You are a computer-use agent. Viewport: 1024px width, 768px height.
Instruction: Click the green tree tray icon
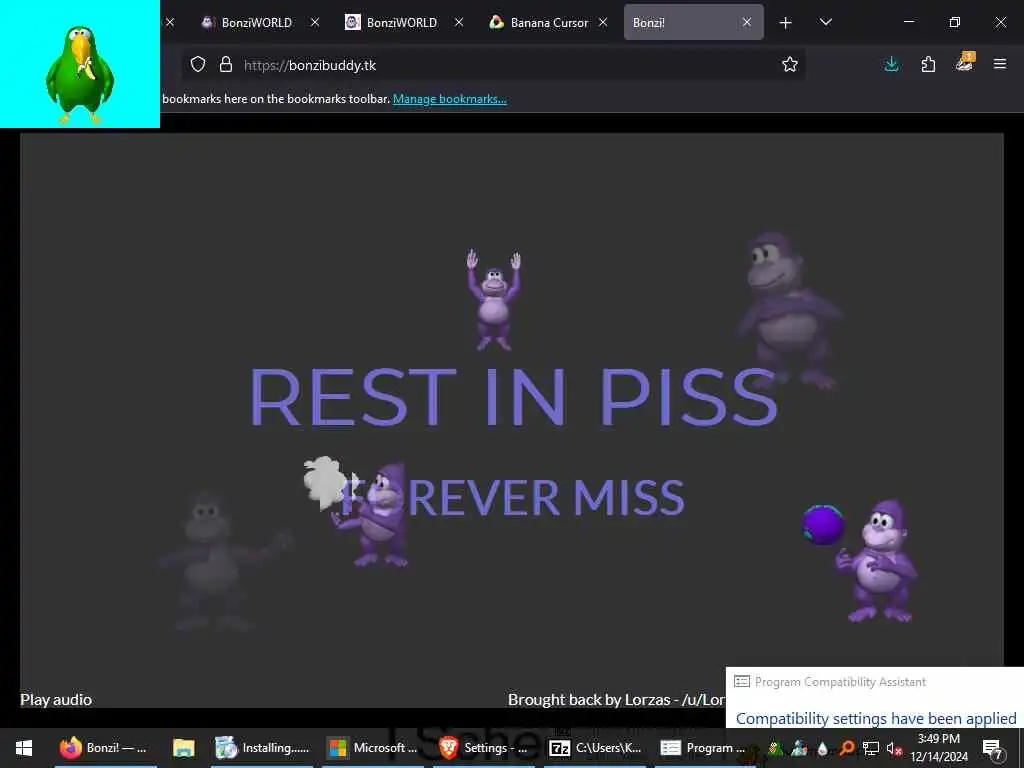pyautogui.click(x=775, y=748)
